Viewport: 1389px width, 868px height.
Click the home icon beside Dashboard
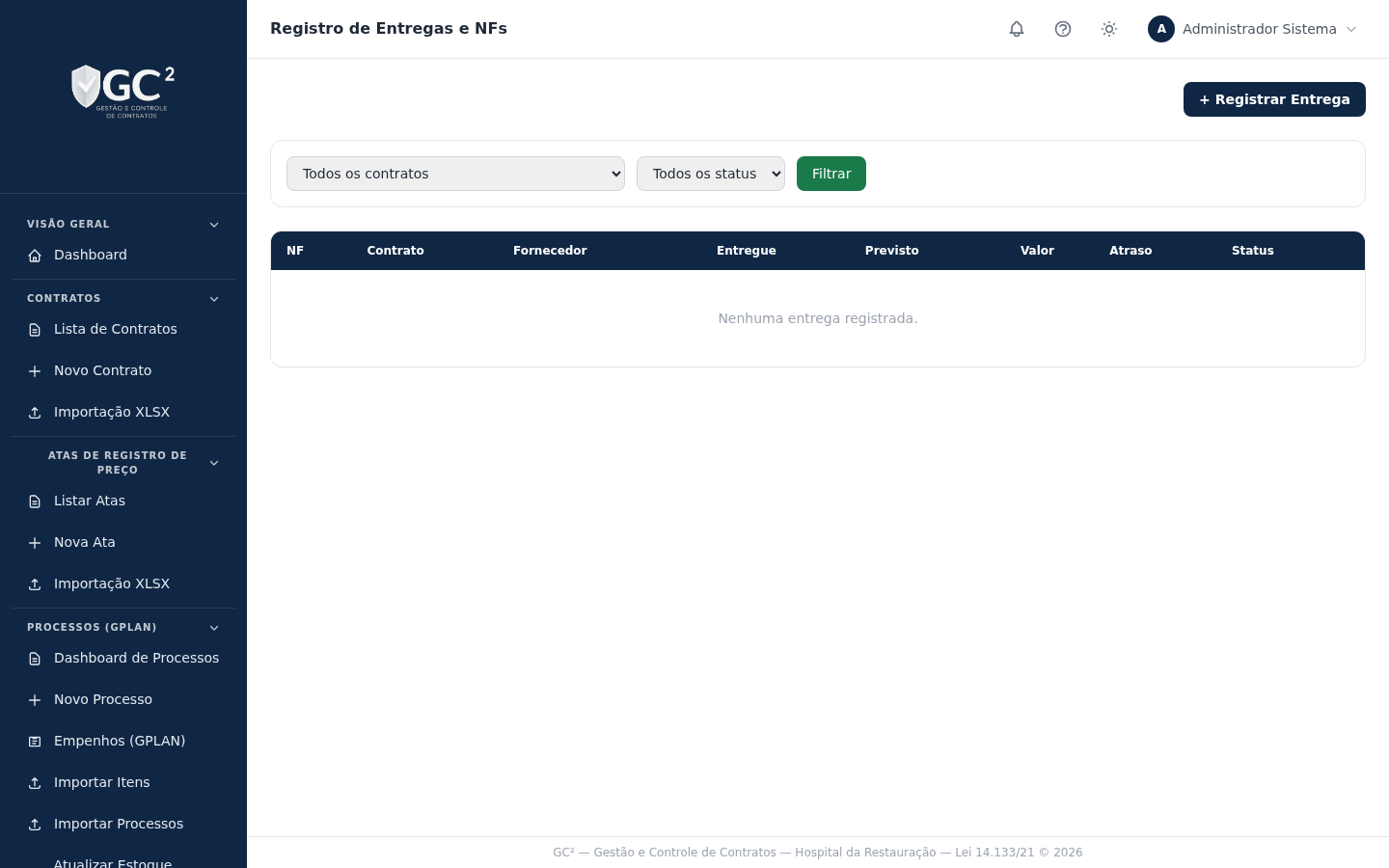pyautogui.click(x=35, y=256)
